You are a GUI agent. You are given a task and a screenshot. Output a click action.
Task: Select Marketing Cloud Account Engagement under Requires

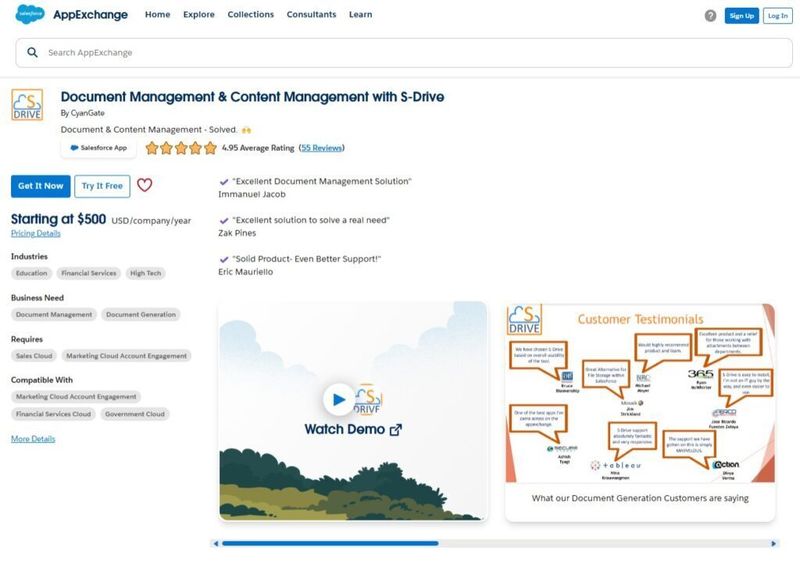127,356
